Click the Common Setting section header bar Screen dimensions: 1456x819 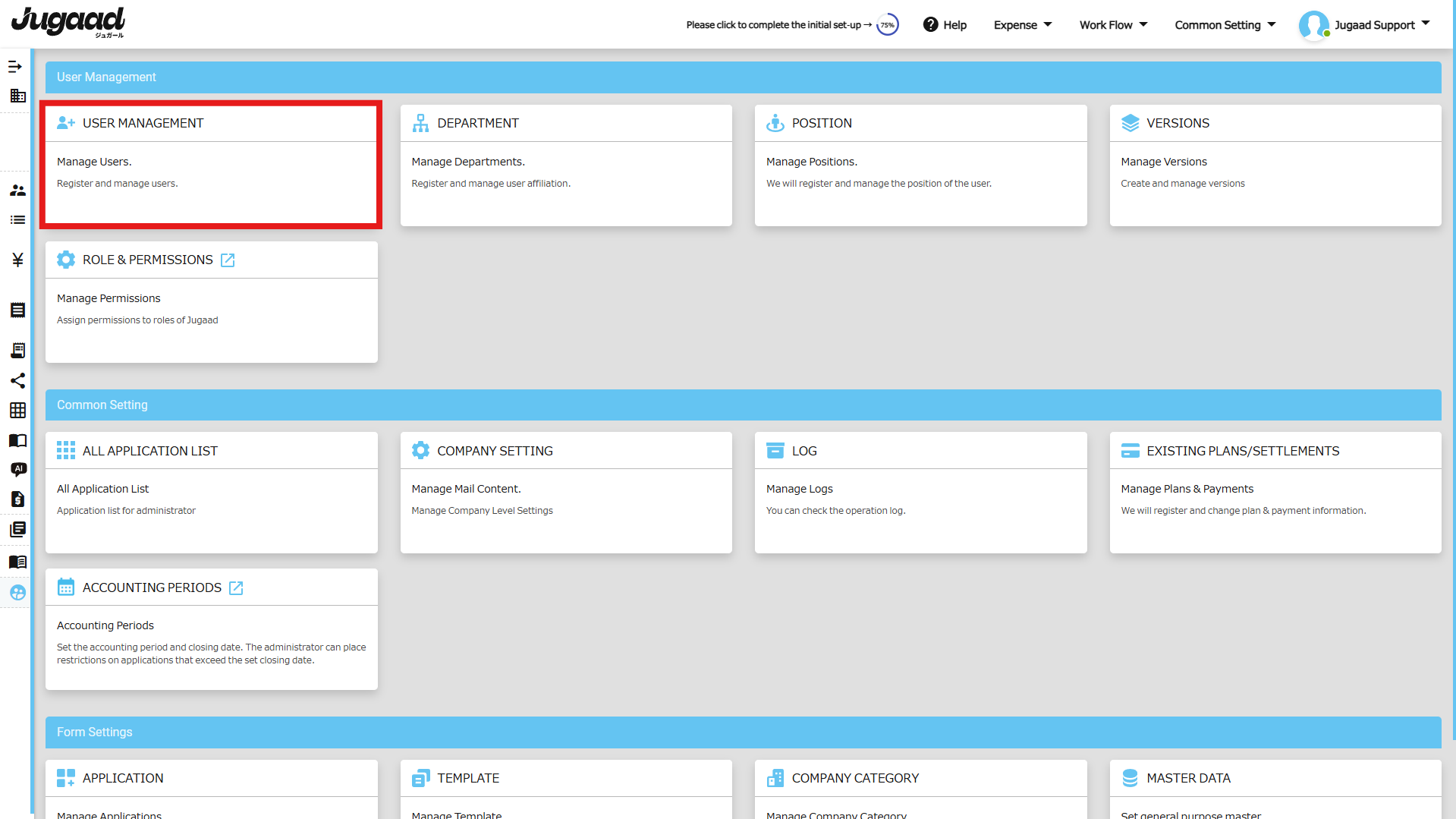[x=743, y=405]
